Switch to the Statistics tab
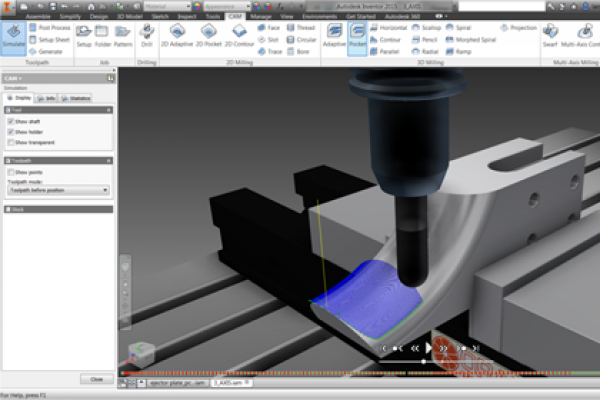The height and width of the screenshot is (400, 600). click(76, 98)
